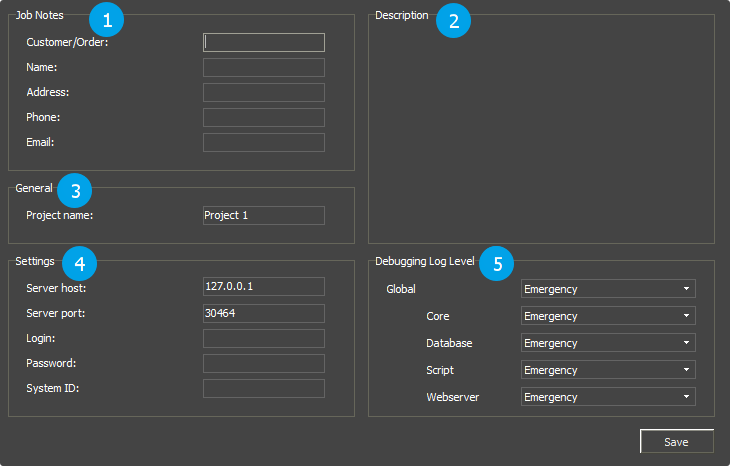Click the number 2 Description marker
Image resolution: width=730 pixels, height=466 pixels.
click(x=453, y=21)
